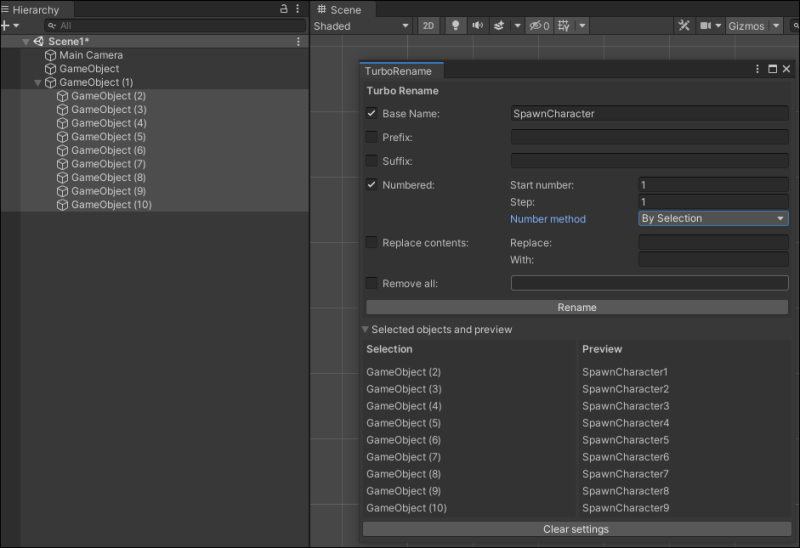Open Gizmos dropdown arrow
Image resolution: width=800 pixels, height=548 pixels.
tap(776, 26)
